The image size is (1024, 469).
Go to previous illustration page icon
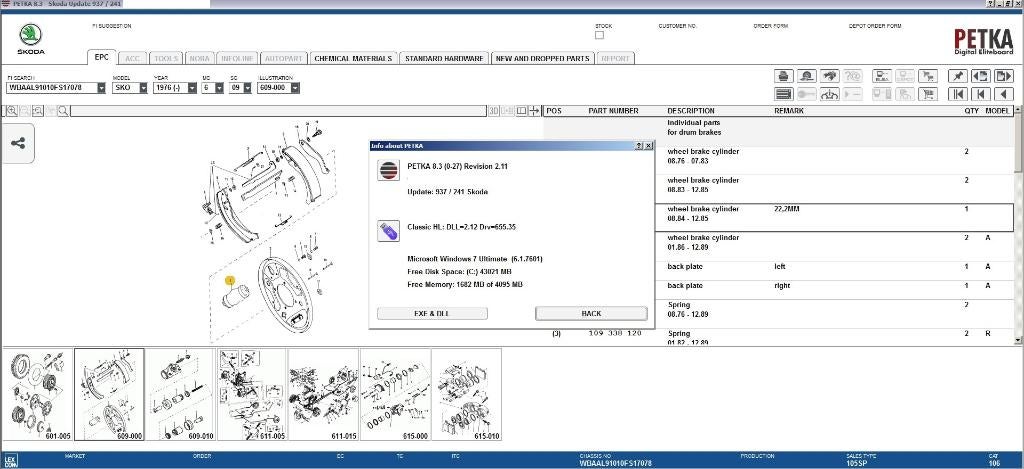pyautogui.click(x=981, y=76)
